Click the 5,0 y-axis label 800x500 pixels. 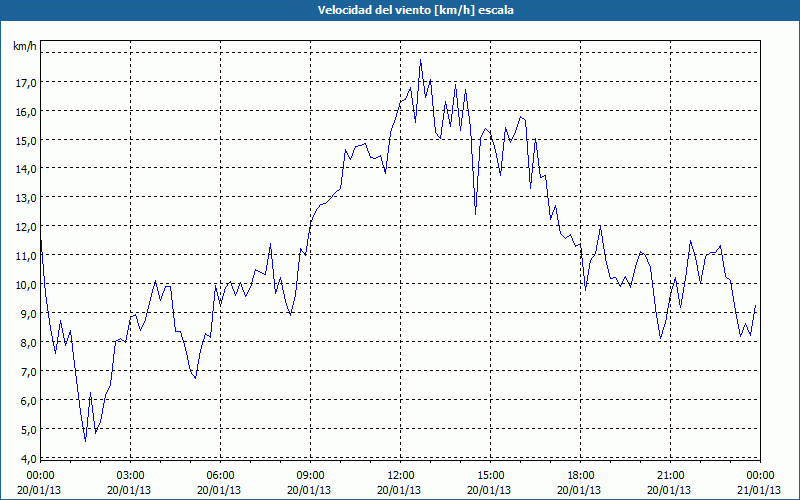pos(28,429)
